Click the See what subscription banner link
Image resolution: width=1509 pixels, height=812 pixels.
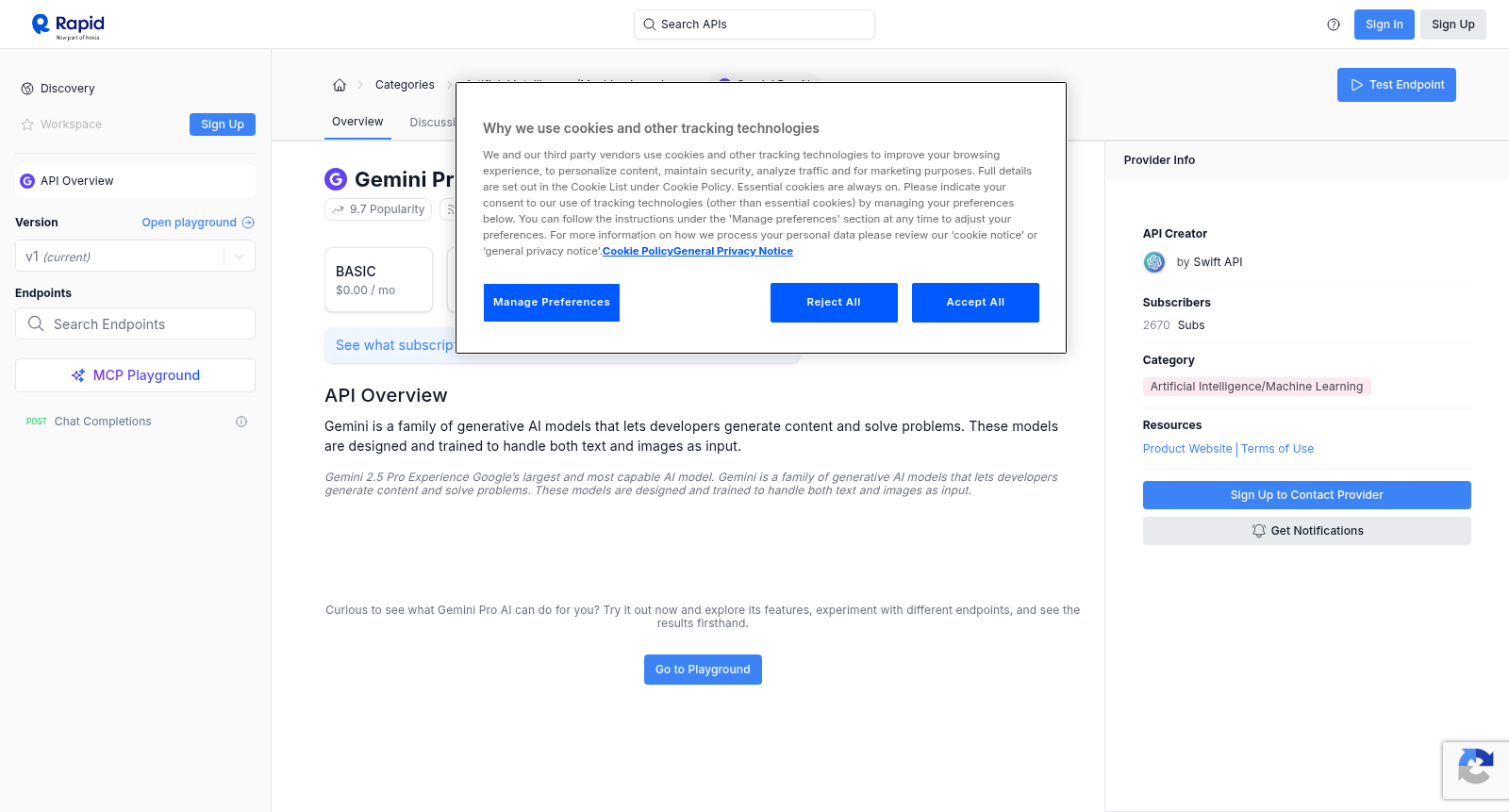(395, 345)
